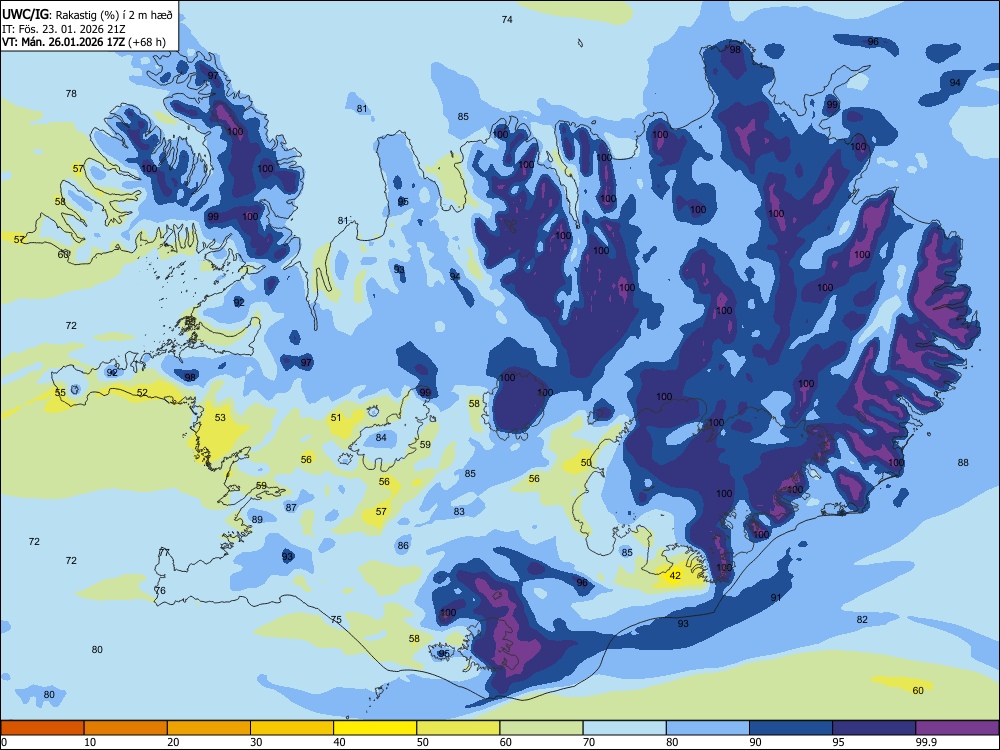Image resolution: width=1000 pixels, height=750 pixels.
Task: Pick the 60–70 light green legend swatch
Action: [541, 728]
